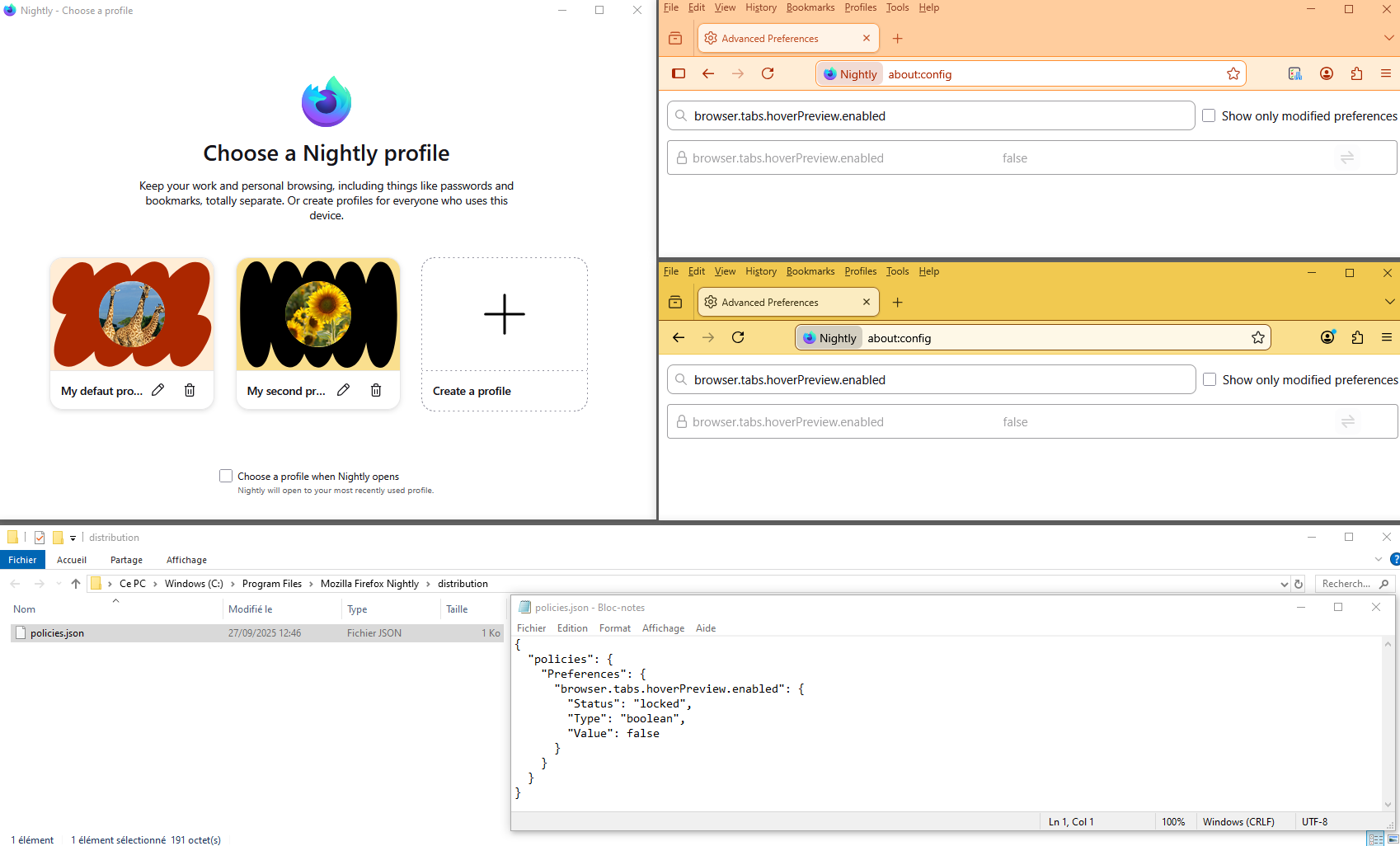The width and height of the screenshot is (1400, 846).
Task: Open a new tab in the top Nightly window
Action: tap(898, 38)
